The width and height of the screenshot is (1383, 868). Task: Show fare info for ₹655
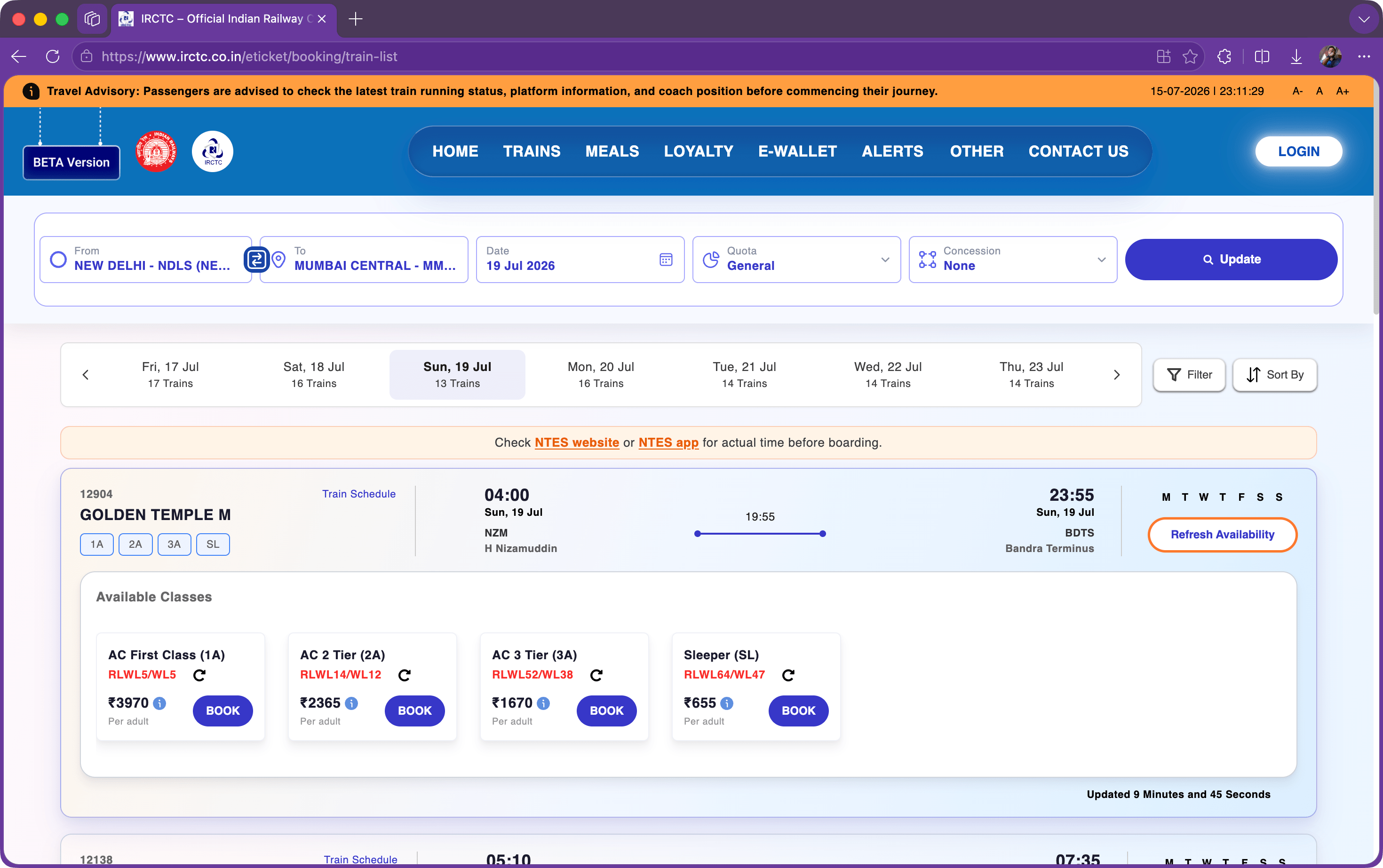[726, 703]
